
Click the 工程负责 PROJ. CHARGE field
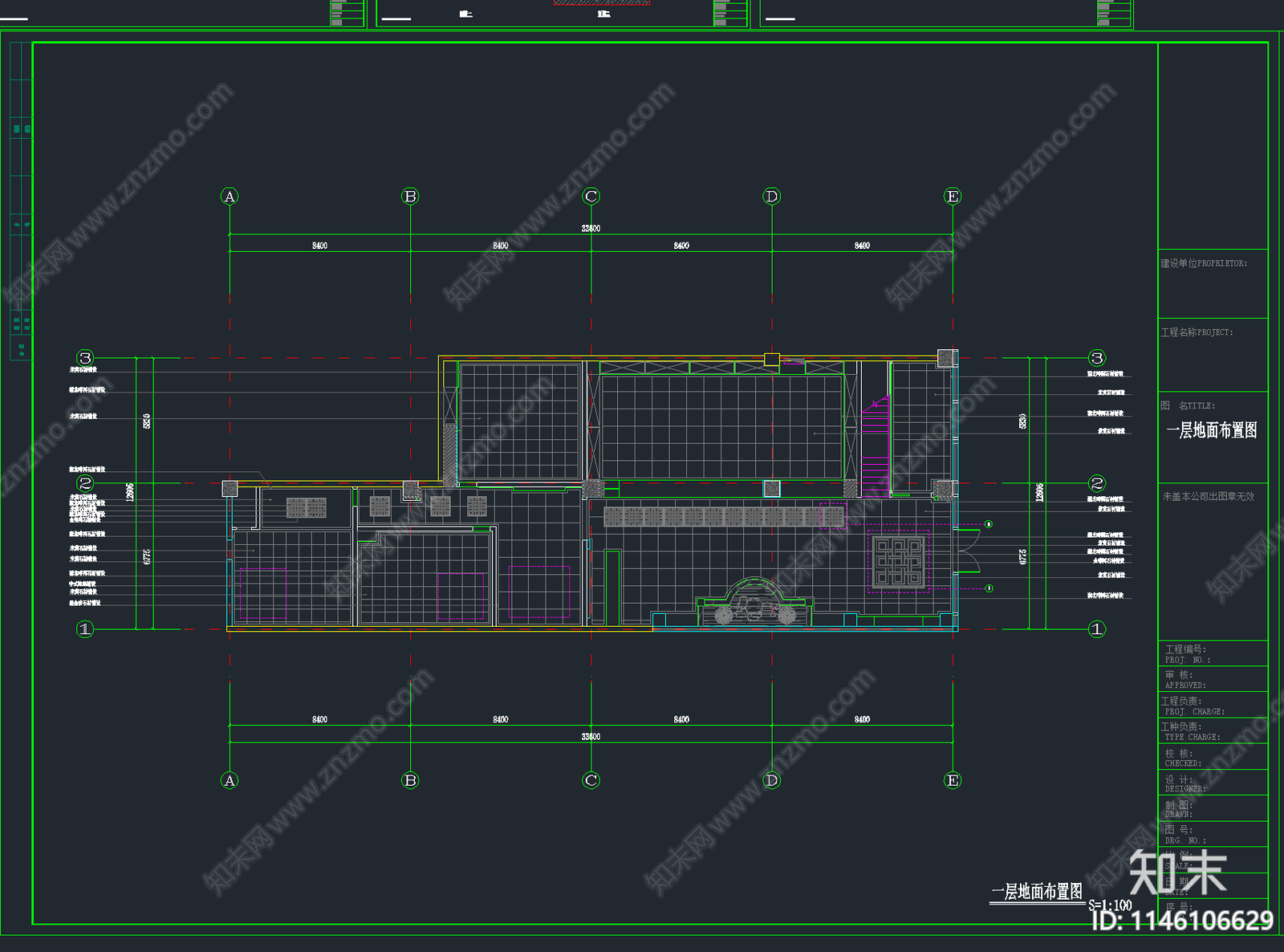click(x=1213, y=706)
